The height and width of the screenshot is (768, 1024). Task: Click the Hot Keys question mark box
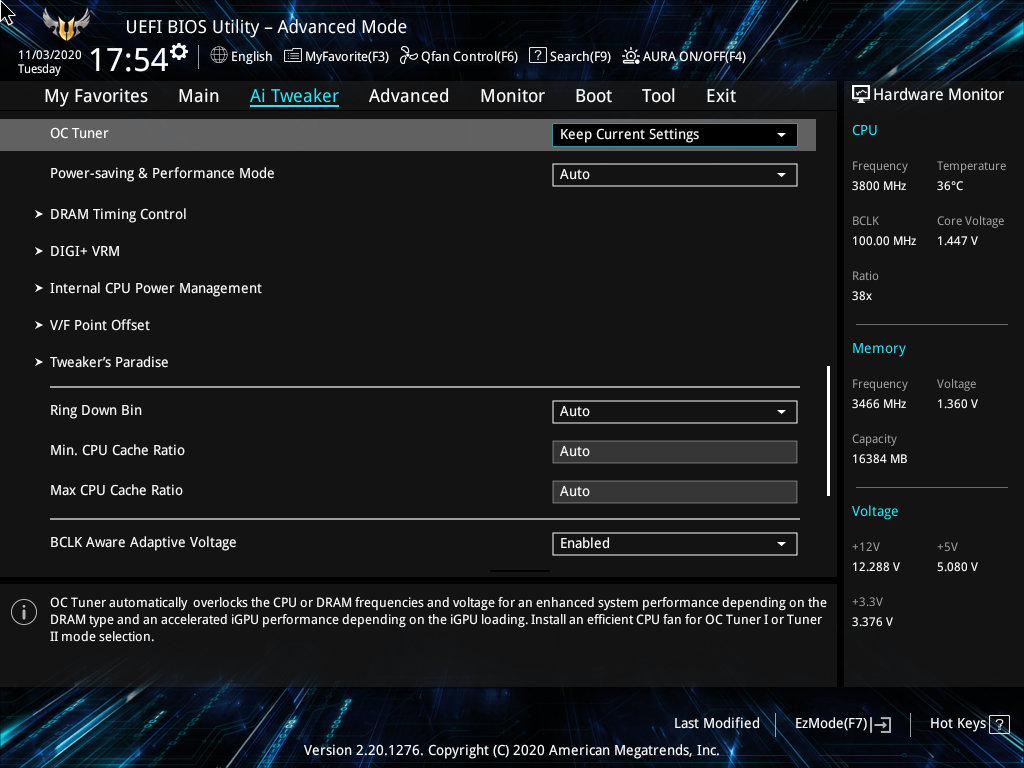(x=999, y=724)
